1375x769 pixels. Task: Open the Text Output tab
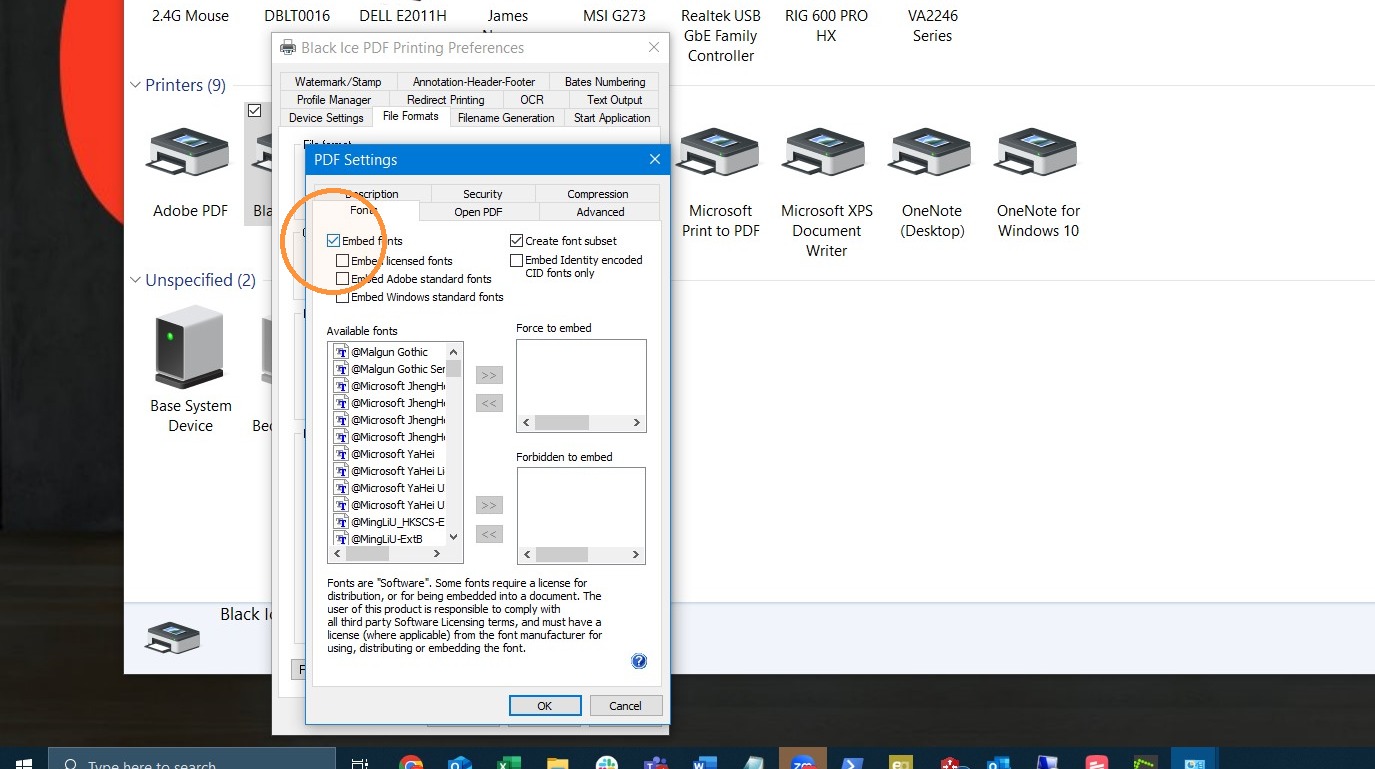[614, 100]
